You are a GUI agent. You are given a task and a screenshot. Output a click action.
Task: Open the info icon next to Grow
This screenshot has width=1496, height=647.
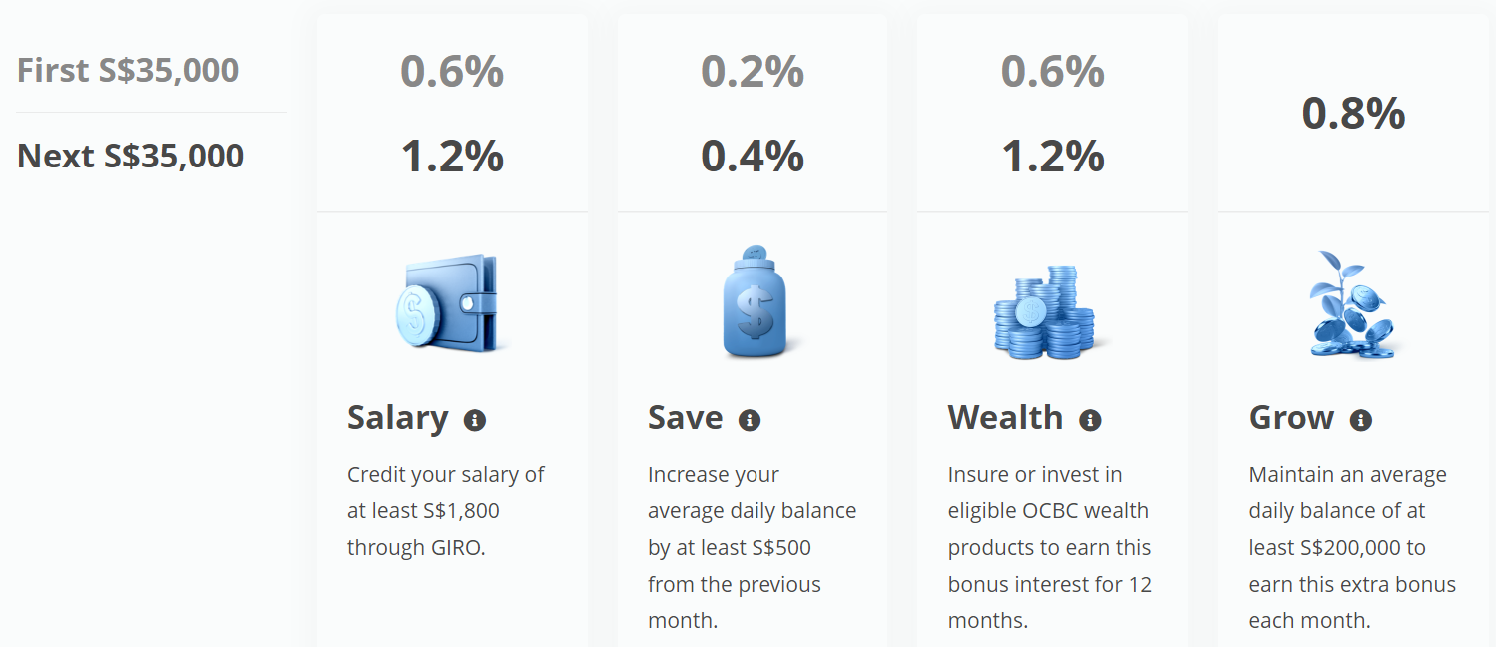[1360, 420]
